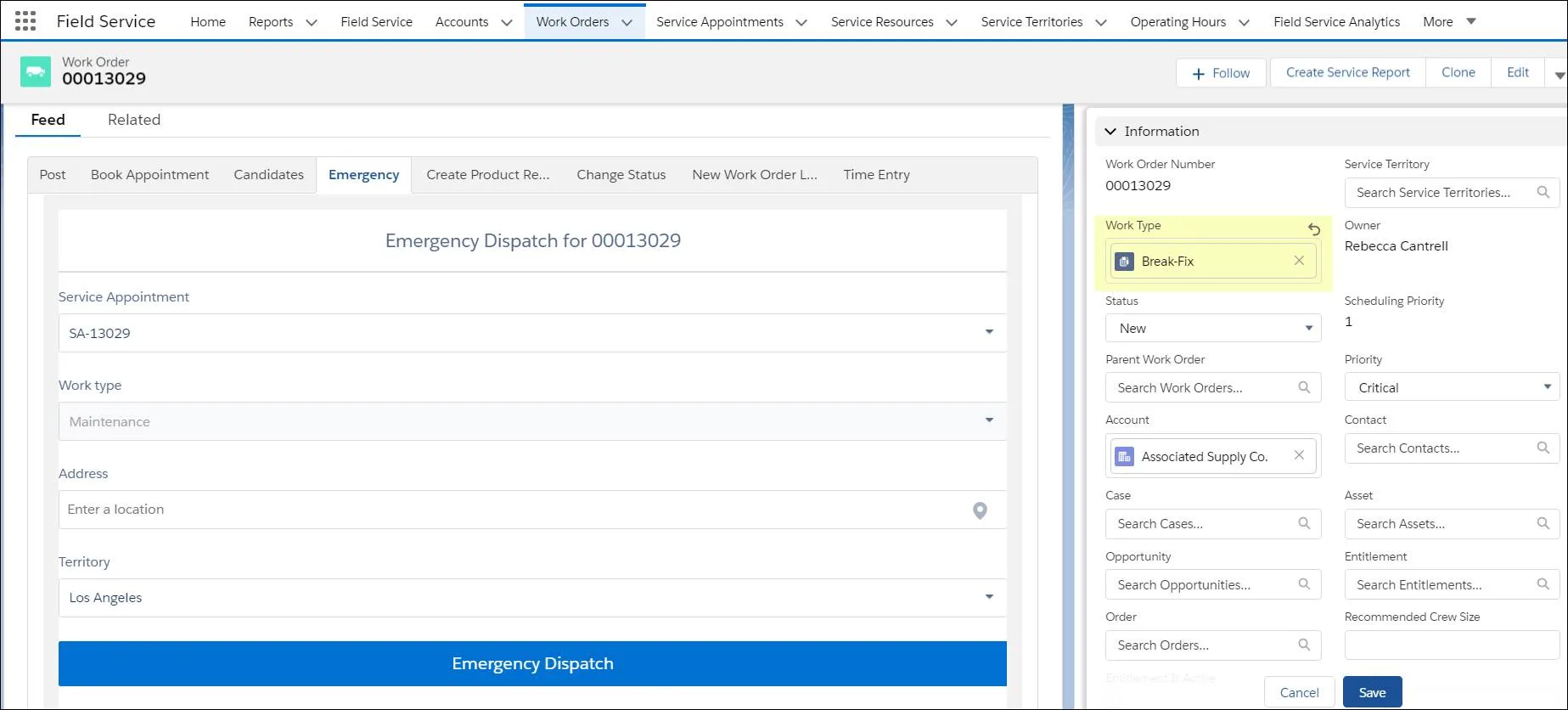The height and width of the screenshot is (710, 1568).
Task: Click owner name Rebecca Cantrell
Action: 1397,246
